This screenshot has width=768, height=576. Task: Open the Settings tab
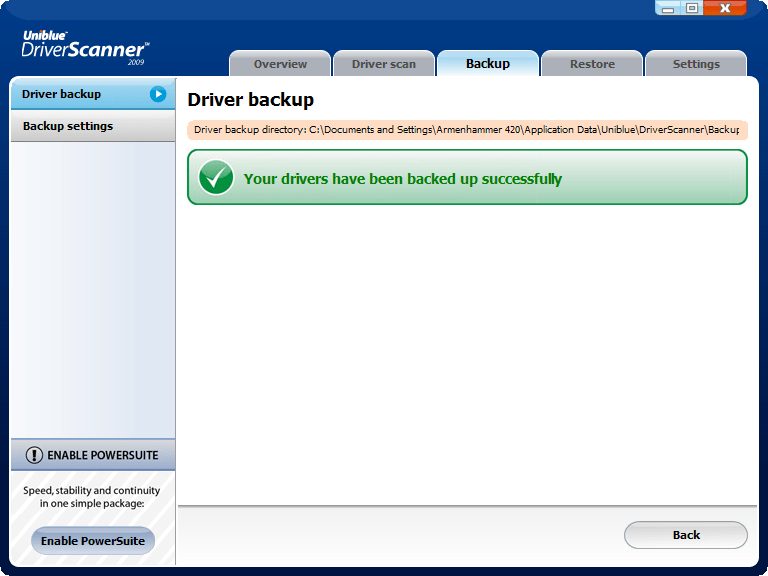(696, 64)
